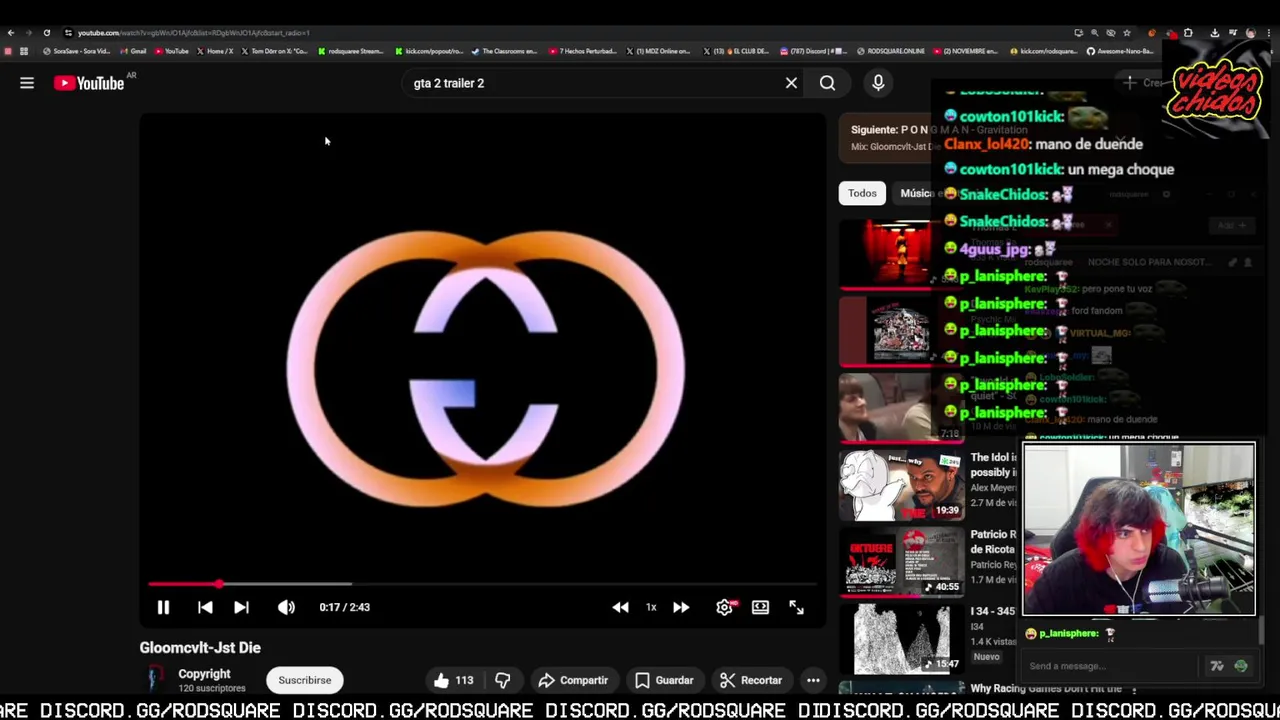Dislike the video with the thumbs-down button
The image size is (1280, 720).
tap(503, 680)
